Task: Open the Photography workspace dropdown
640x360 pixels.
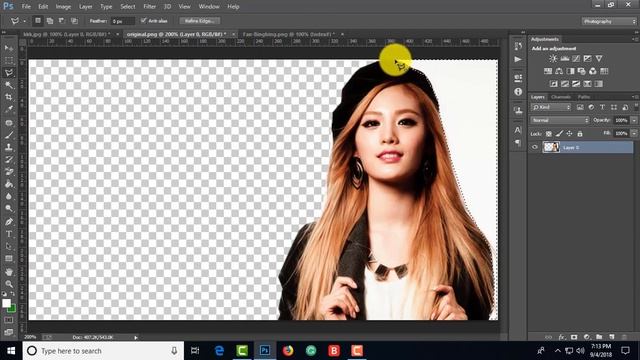Action: pyautogui.click(x=609, y=21)
